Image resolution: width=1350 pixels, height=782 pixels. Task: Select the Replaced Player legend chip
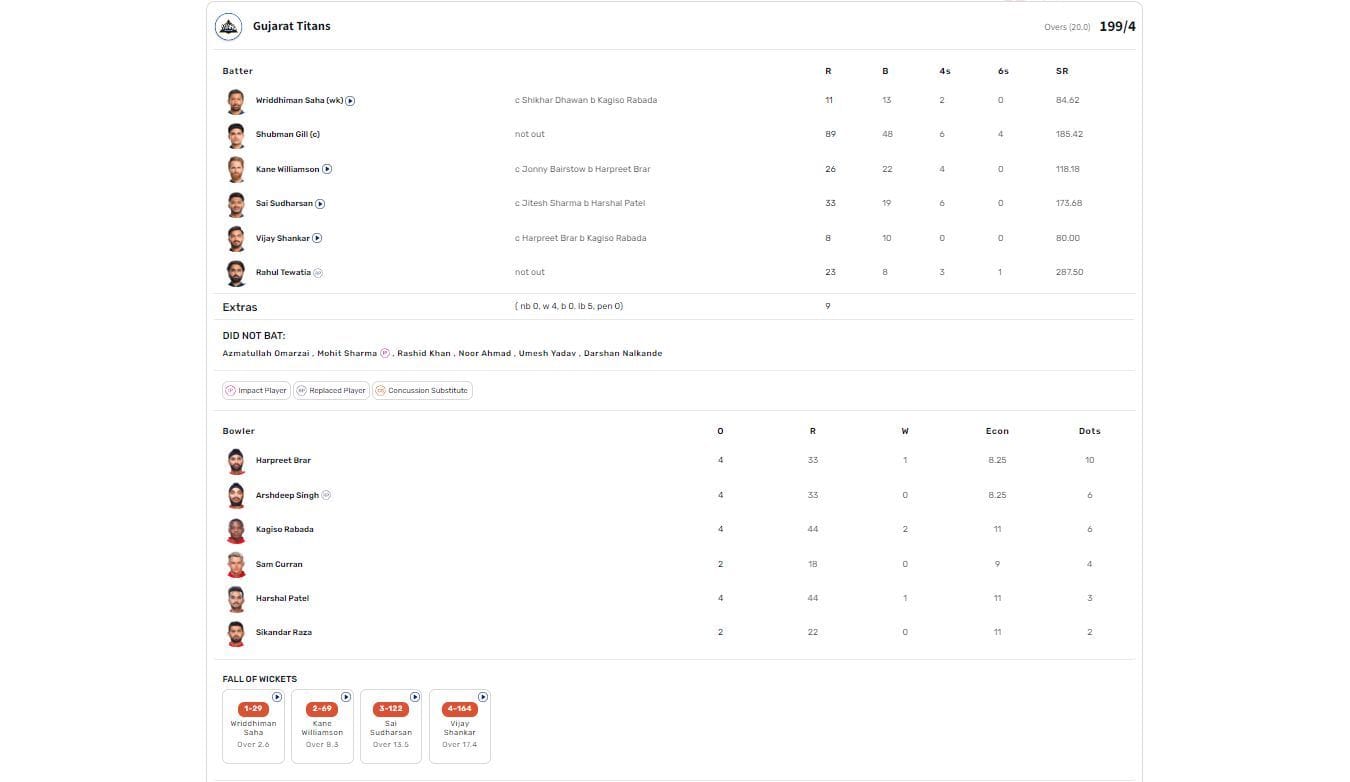(x=331, y=391)
